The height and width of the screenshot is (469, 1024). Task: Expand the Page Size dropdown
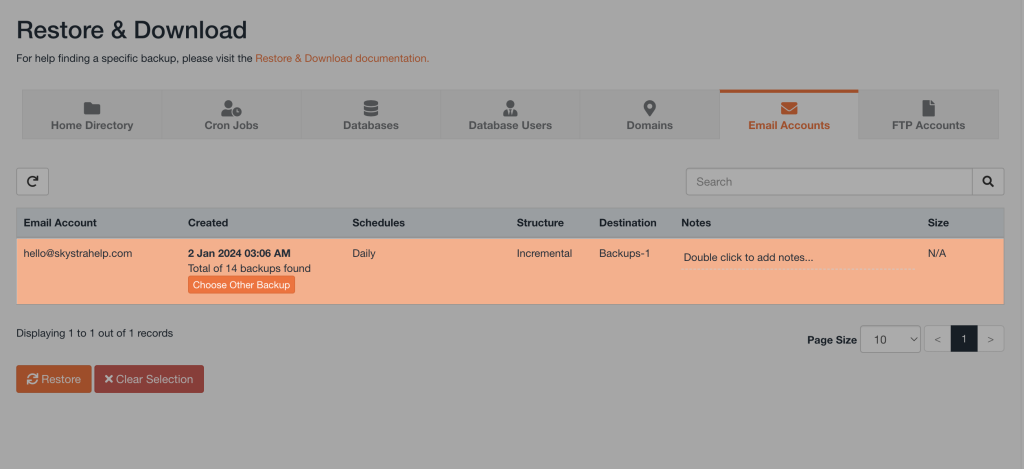pos(890,339)
